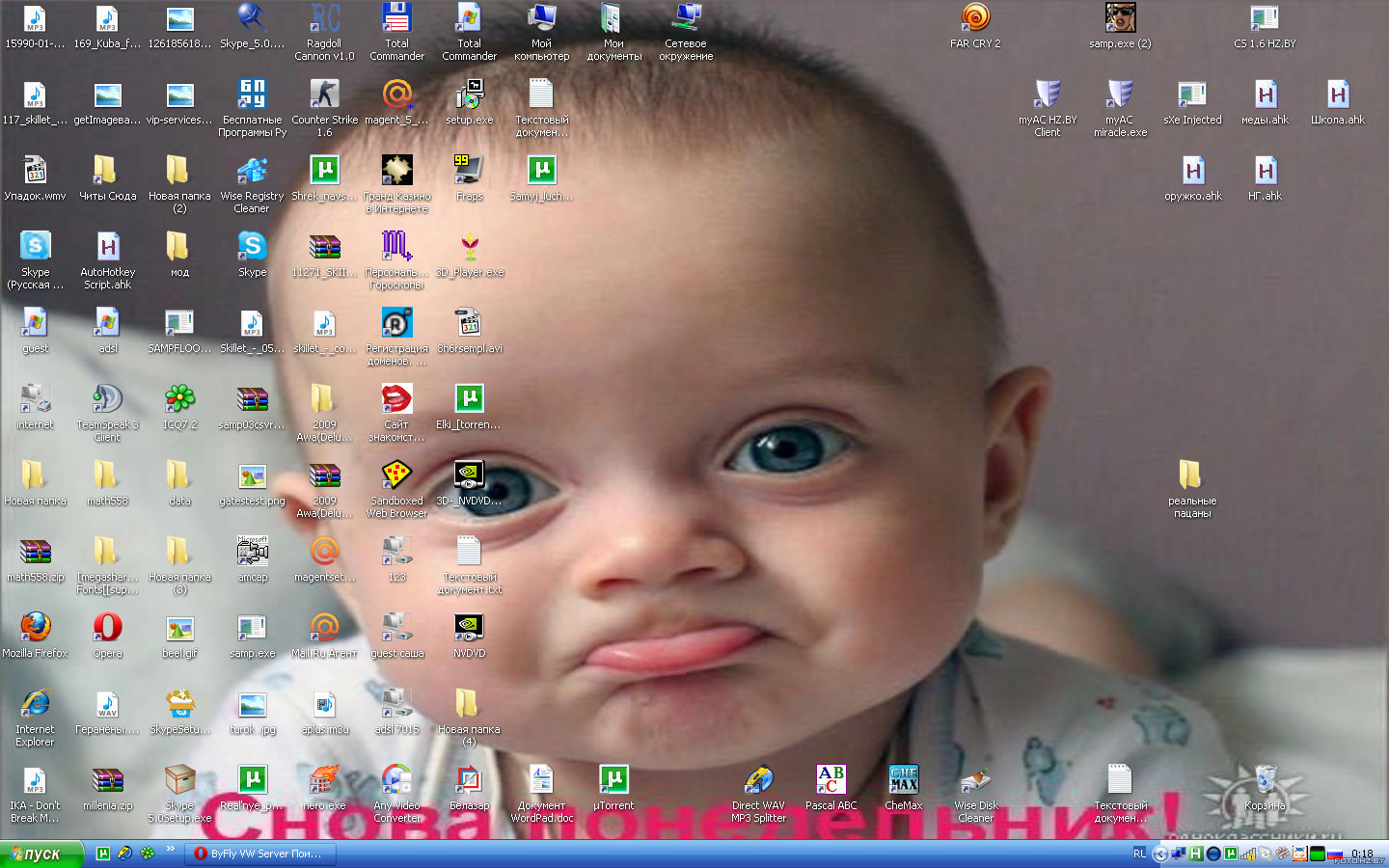Viewport: 1389px width, 868px height.
Task: Open the turok .jpg image file
Action: coord(252,712)
